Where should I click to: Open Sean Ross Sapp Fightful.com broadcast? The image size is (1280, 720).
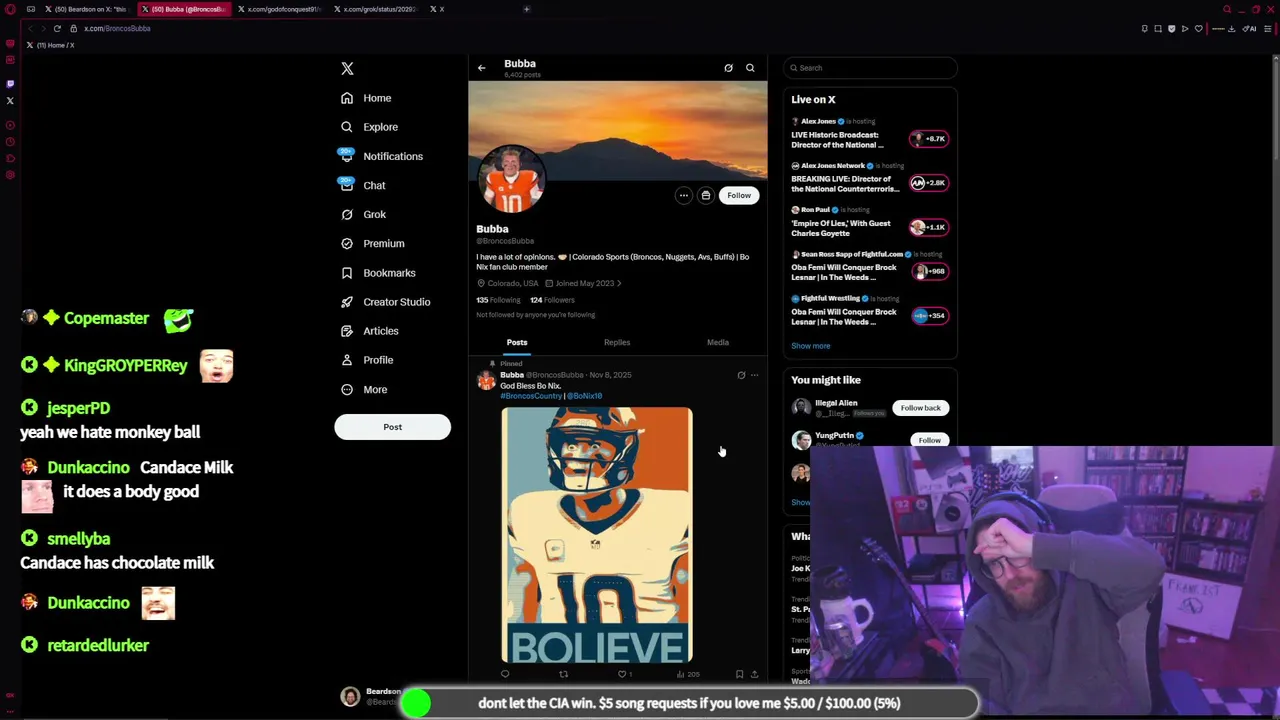click(870, 266)
